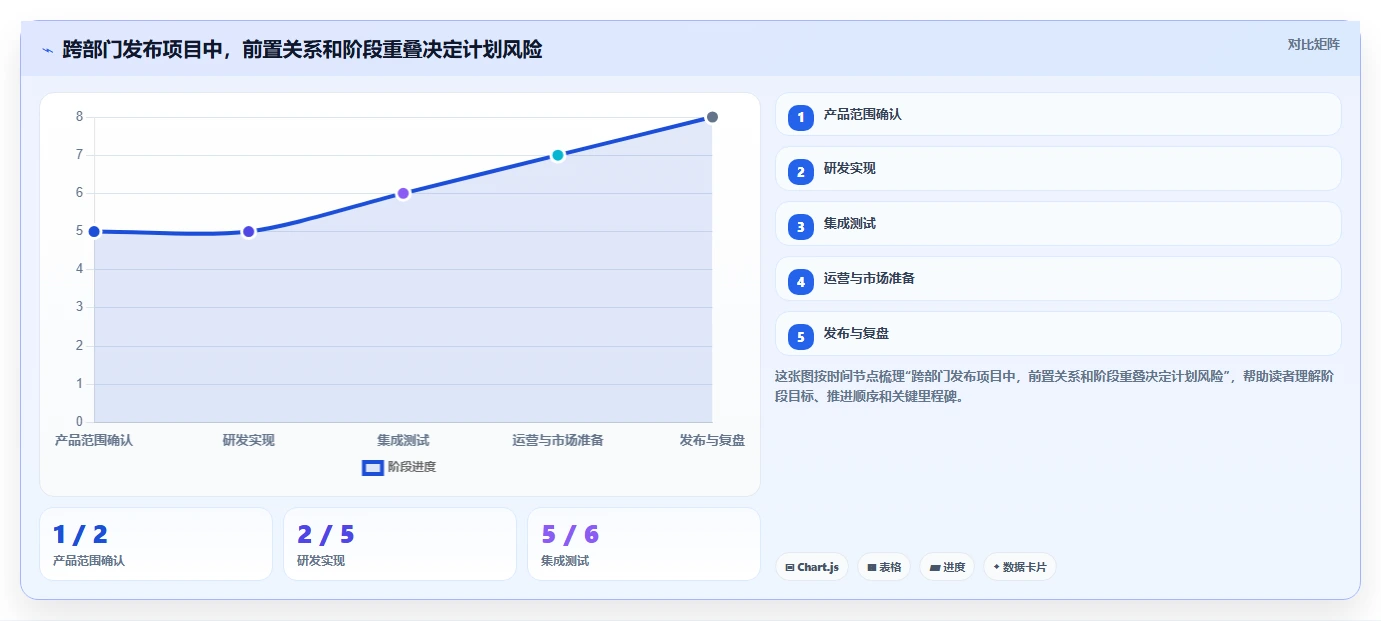Click the chart data point for 产品范围确认
This screenshot has width=1381, height=621.
[94, 232]
